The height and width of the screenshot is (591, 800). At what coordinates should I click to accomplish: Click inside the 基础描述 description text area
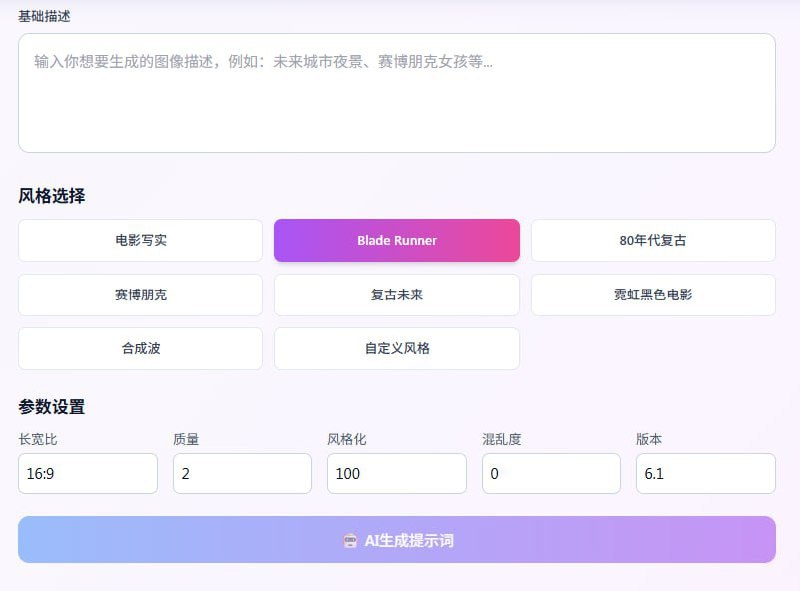(399, 93)
